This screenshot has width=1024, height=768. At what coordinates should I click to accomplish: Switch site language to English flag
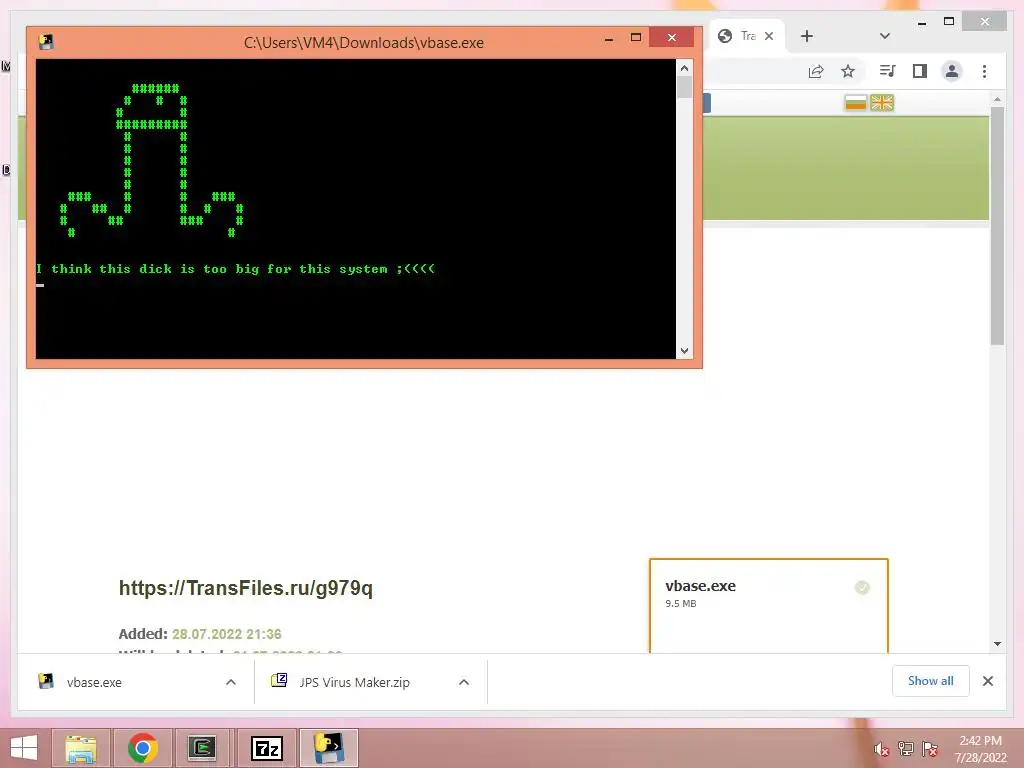point(882,103)
